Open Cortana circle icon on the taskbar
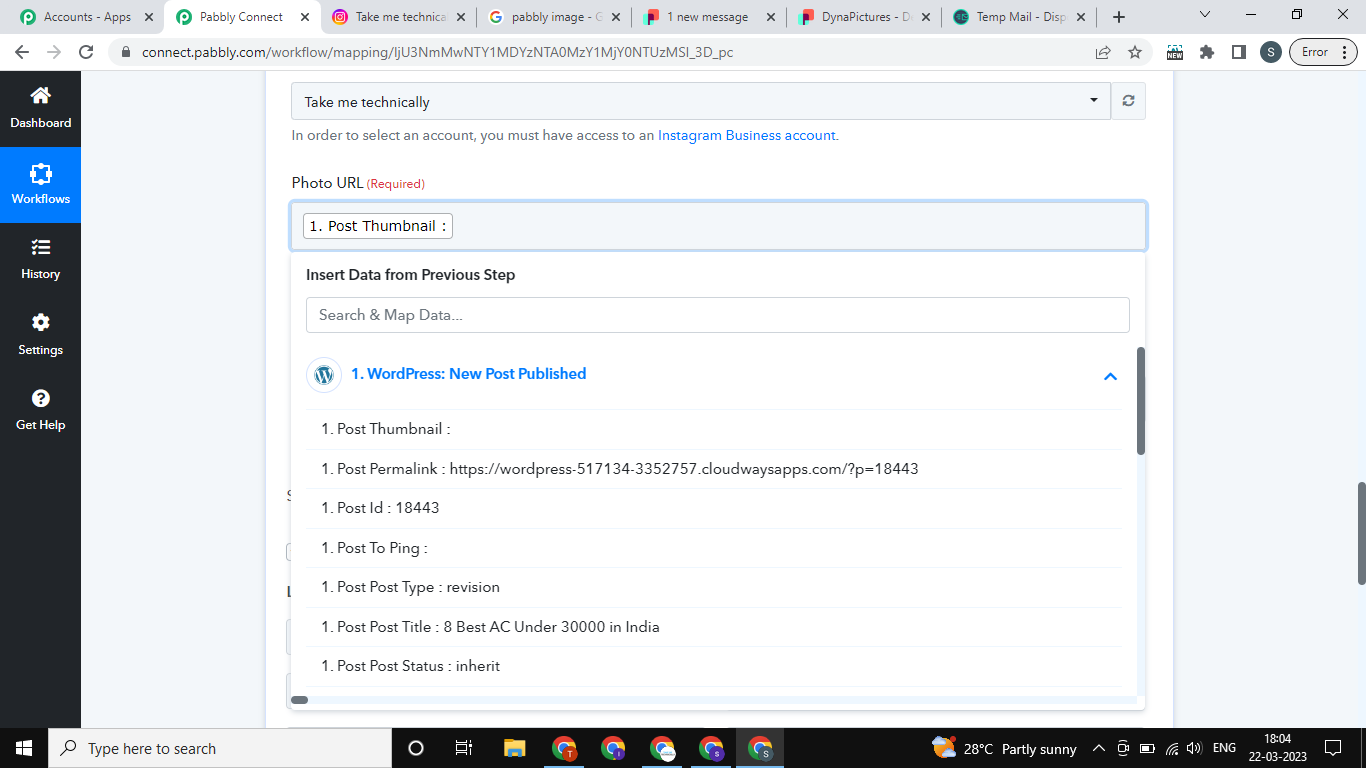Screen dimensions: 1366x768 pos(416,748)
